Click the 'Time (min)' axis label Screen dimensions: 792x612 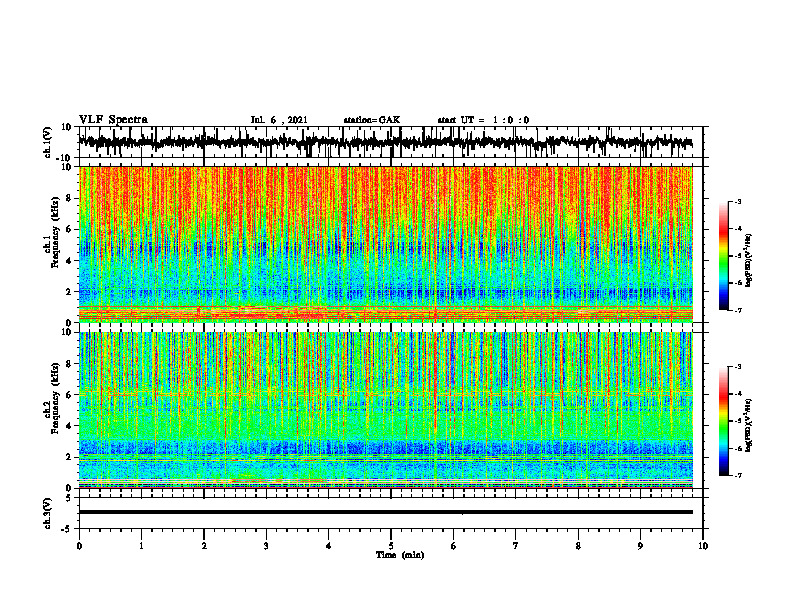tap(400, 555)
